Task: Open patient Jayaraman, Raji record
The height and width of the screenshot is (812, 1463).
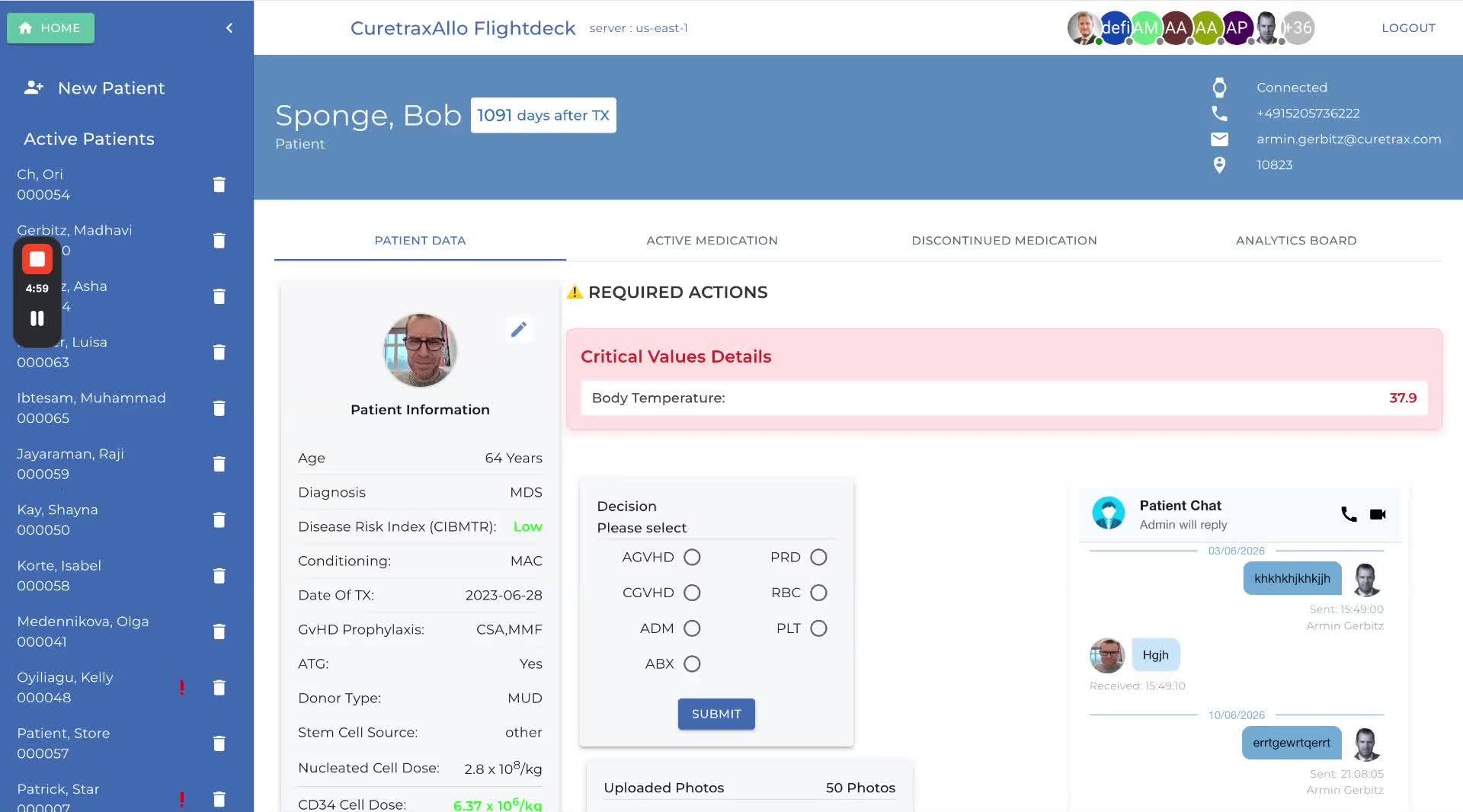Action: click(70, 464)
